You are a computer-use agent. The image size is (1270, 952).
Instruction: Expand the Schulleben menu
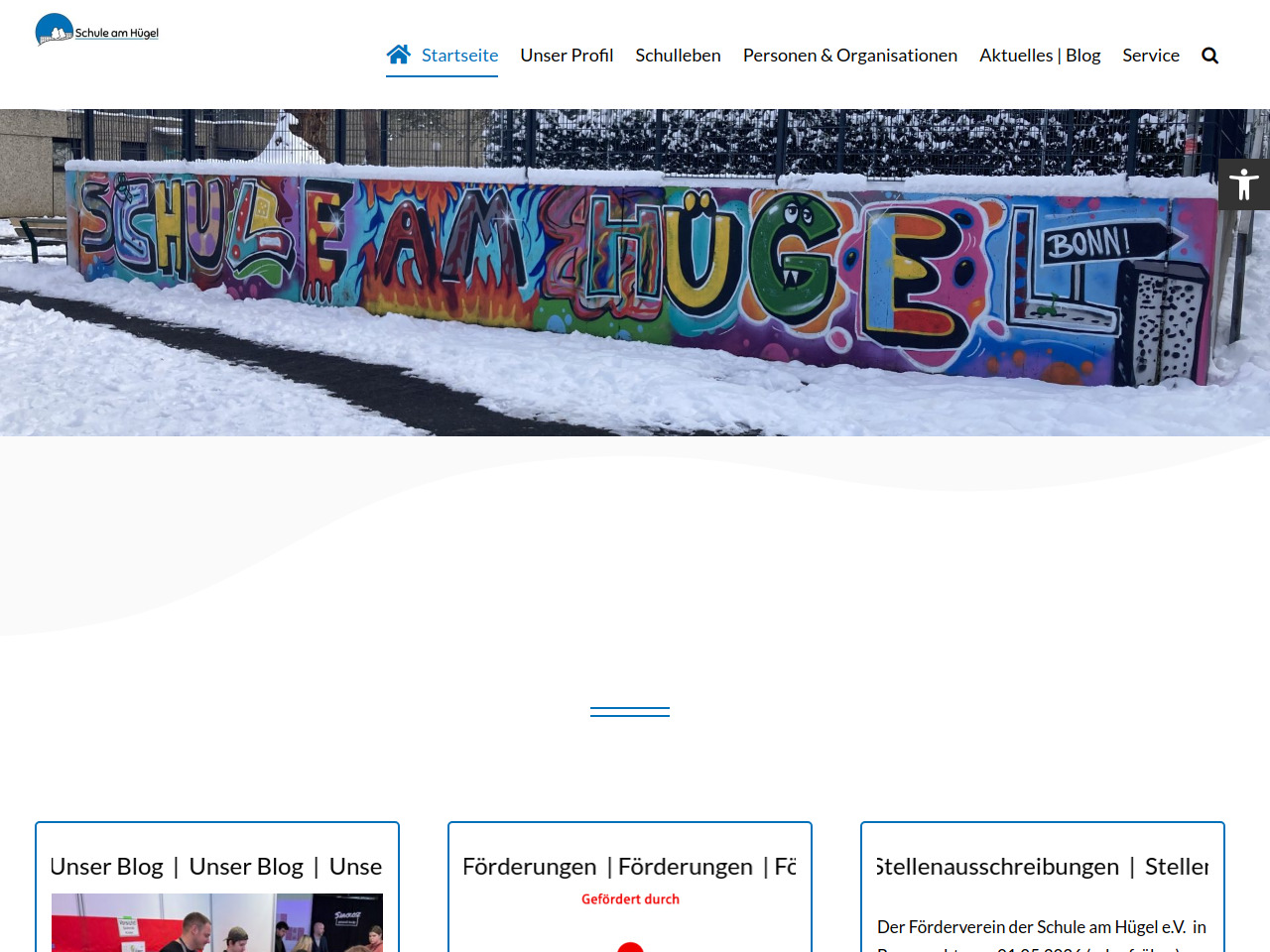pos(678,56)
